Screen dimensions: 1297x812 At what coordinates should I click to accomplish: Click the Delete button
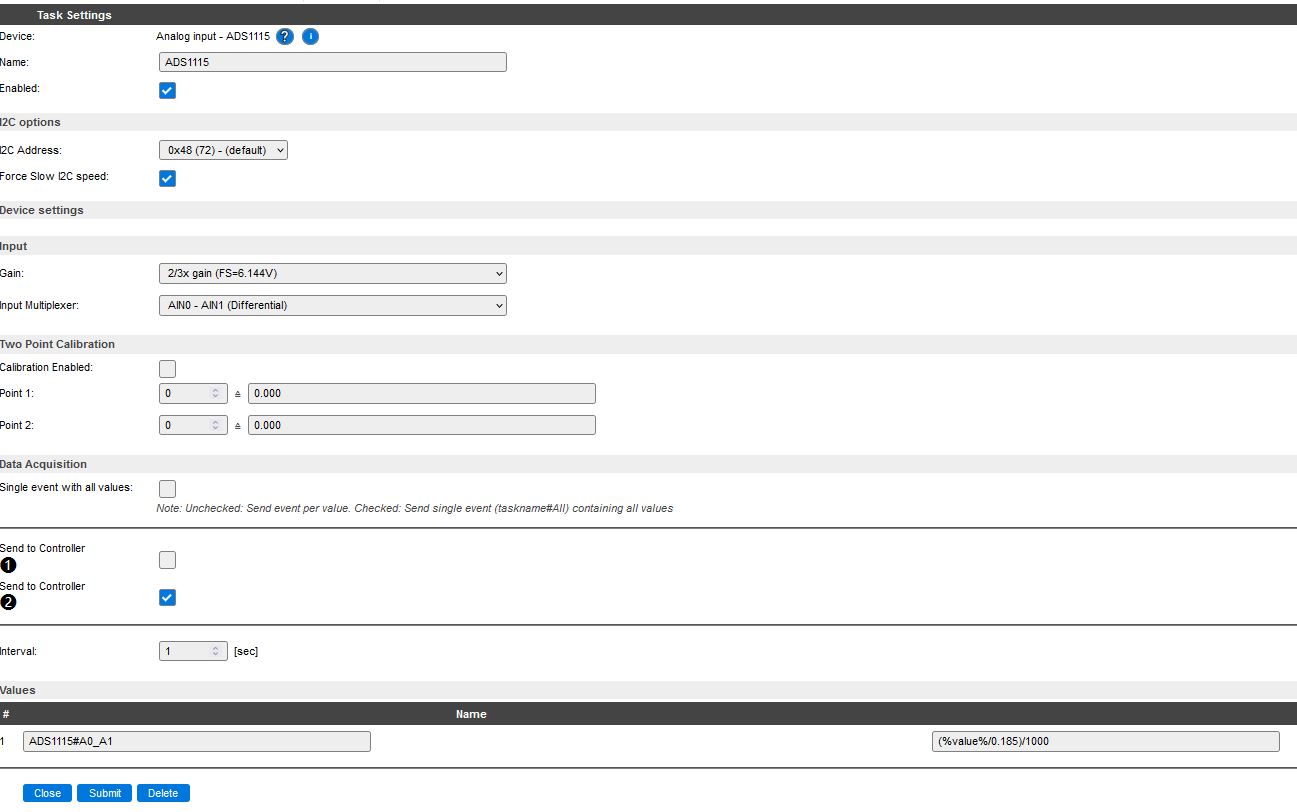[x=163, y=793]
